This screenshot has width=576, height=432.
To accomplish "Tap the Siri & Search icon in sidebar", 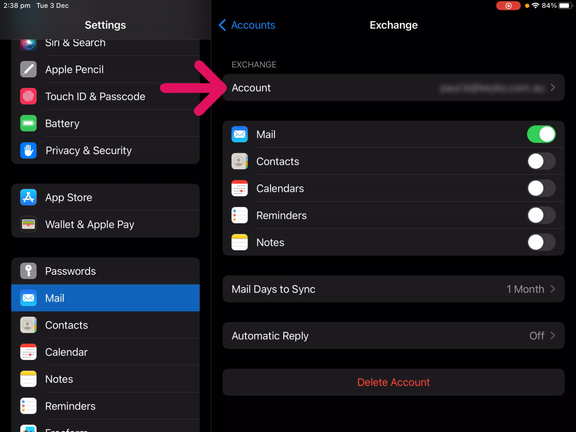I will pyautogui.click(x=28, y=43).
